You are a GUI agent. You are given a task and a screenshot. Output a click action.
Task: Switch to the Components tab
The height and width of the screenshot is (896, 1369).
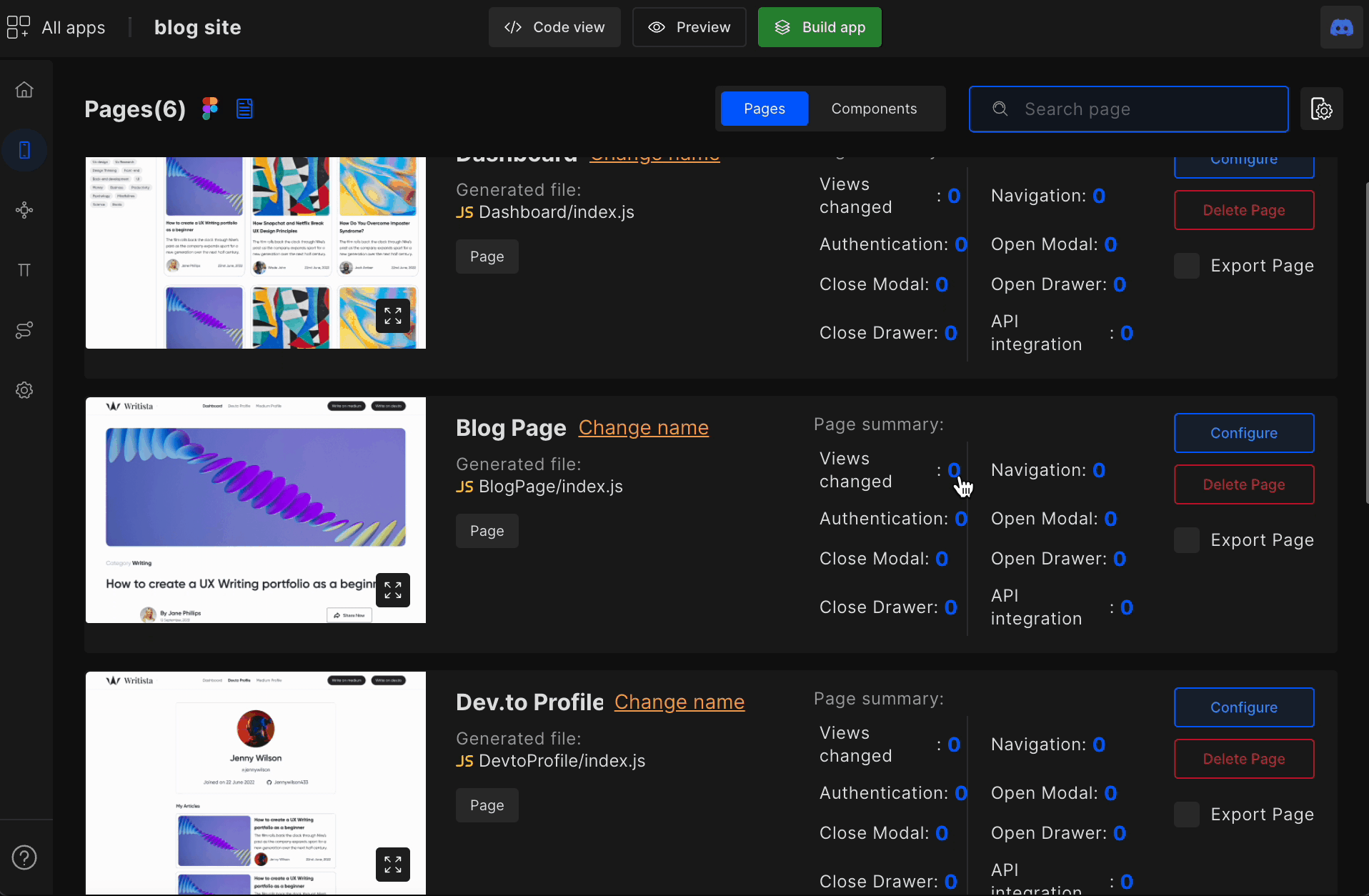tap(874, 109)
